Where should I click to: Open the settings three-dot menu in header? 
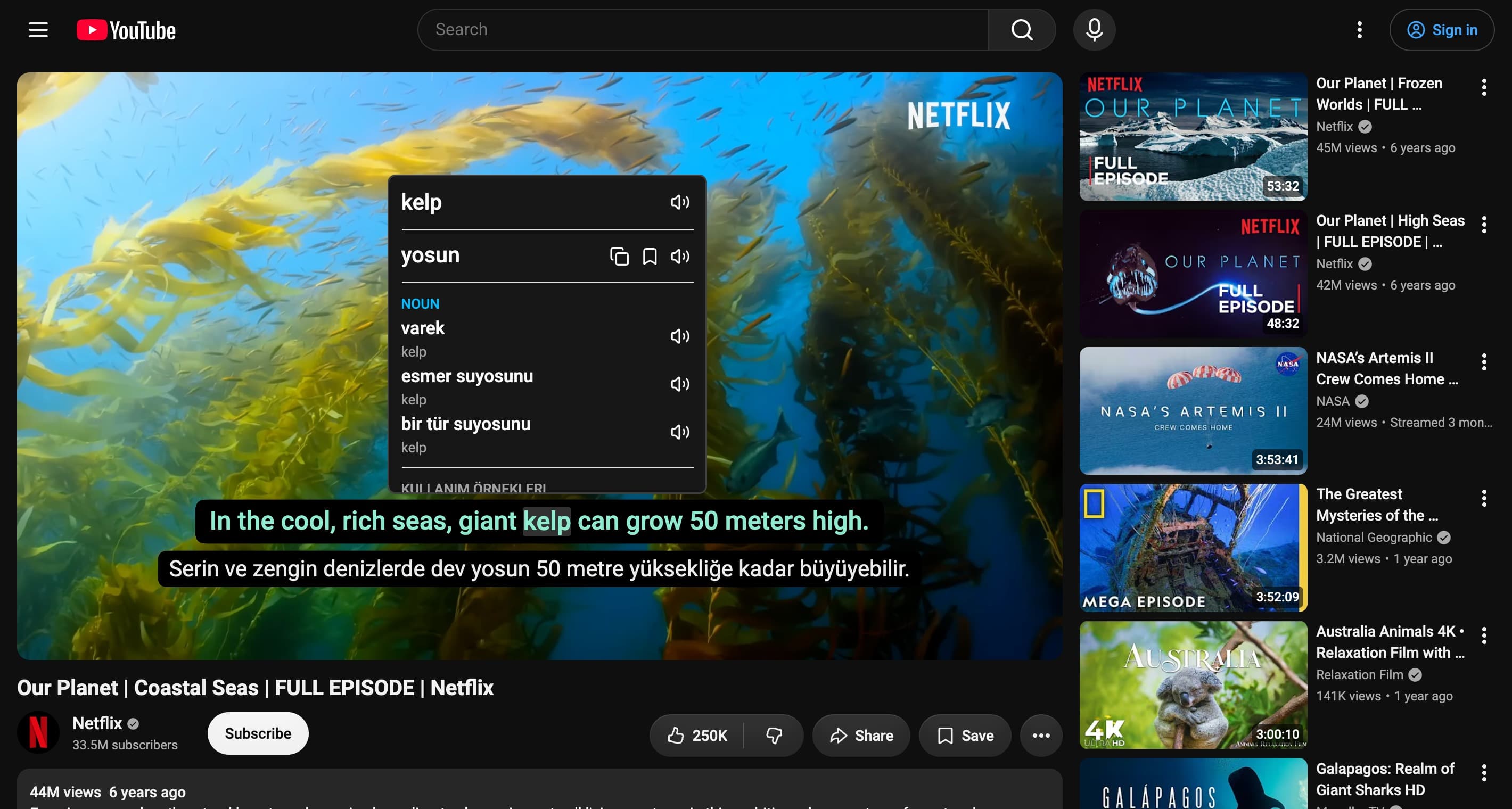[1359, 30]
